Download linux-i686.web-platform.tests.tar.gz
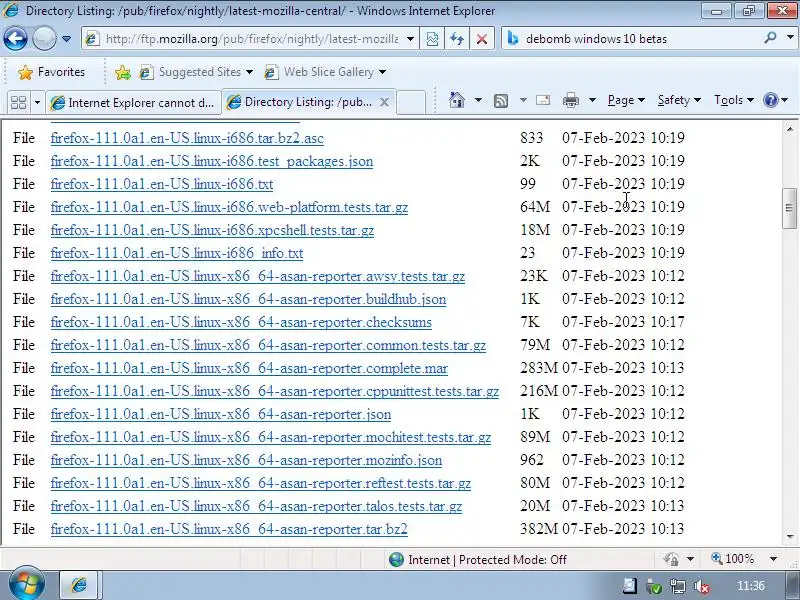Screen dimensions: 800x600 229,207
